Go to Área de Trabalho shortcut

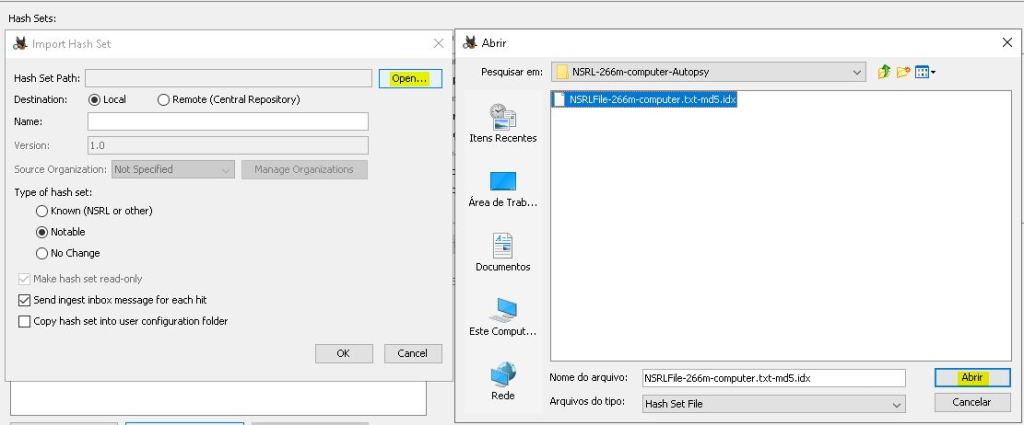pos(502,188)
